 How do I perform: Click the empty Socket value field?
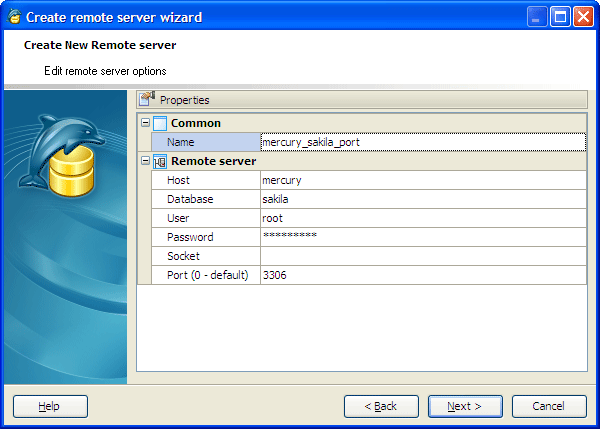point(423,256)
